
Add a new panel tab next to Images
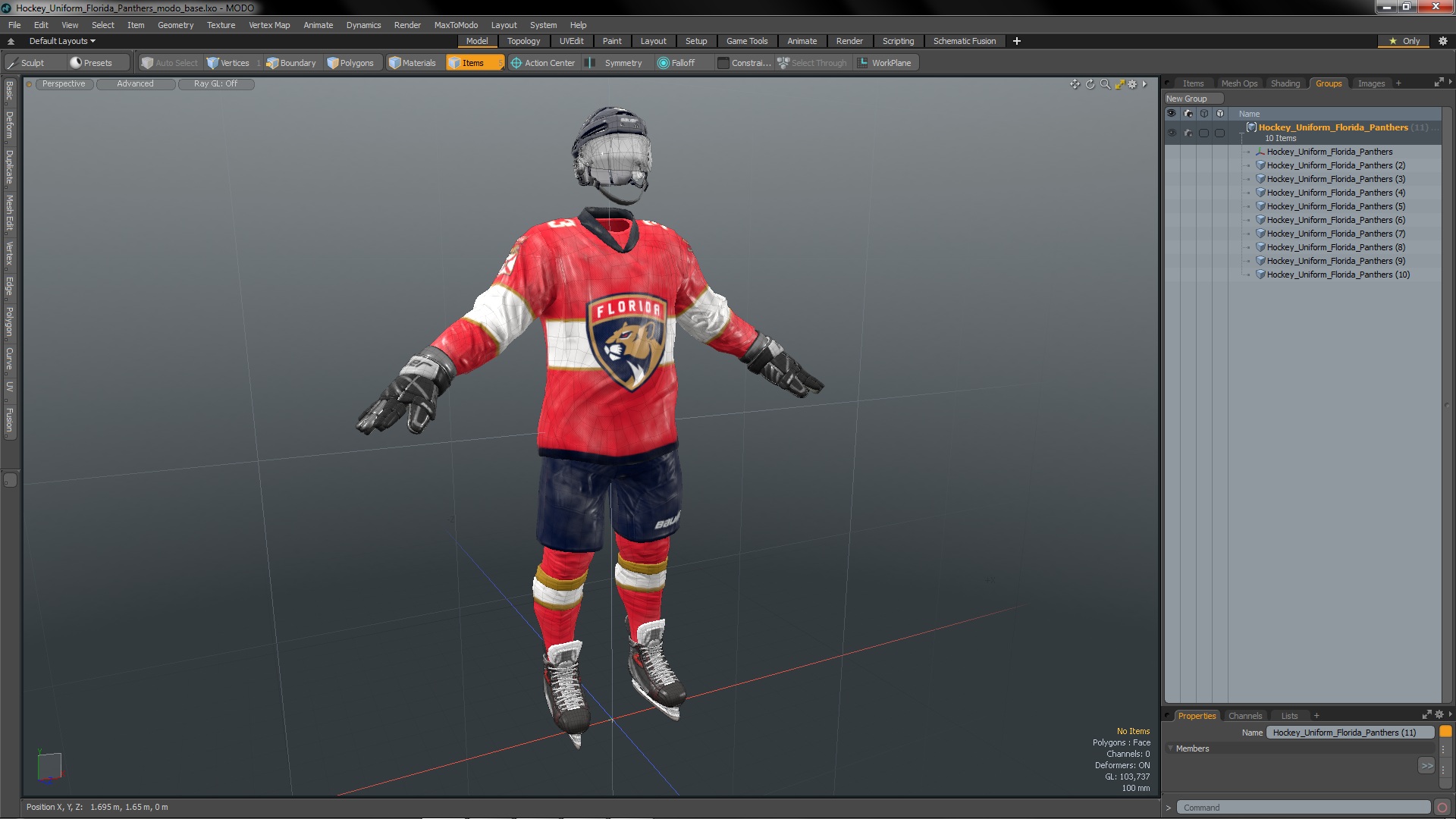[x=1398, y=83]
